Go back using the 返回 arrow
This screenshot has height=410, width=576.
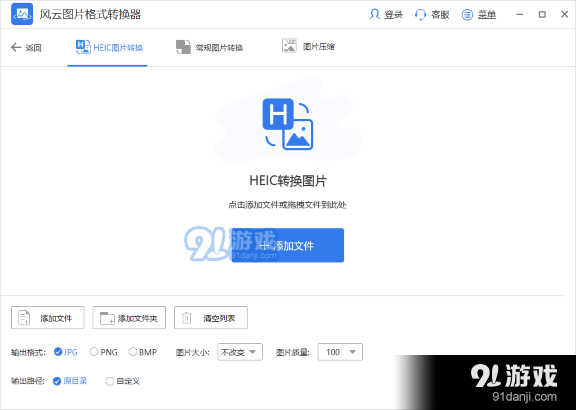(26, 47)
